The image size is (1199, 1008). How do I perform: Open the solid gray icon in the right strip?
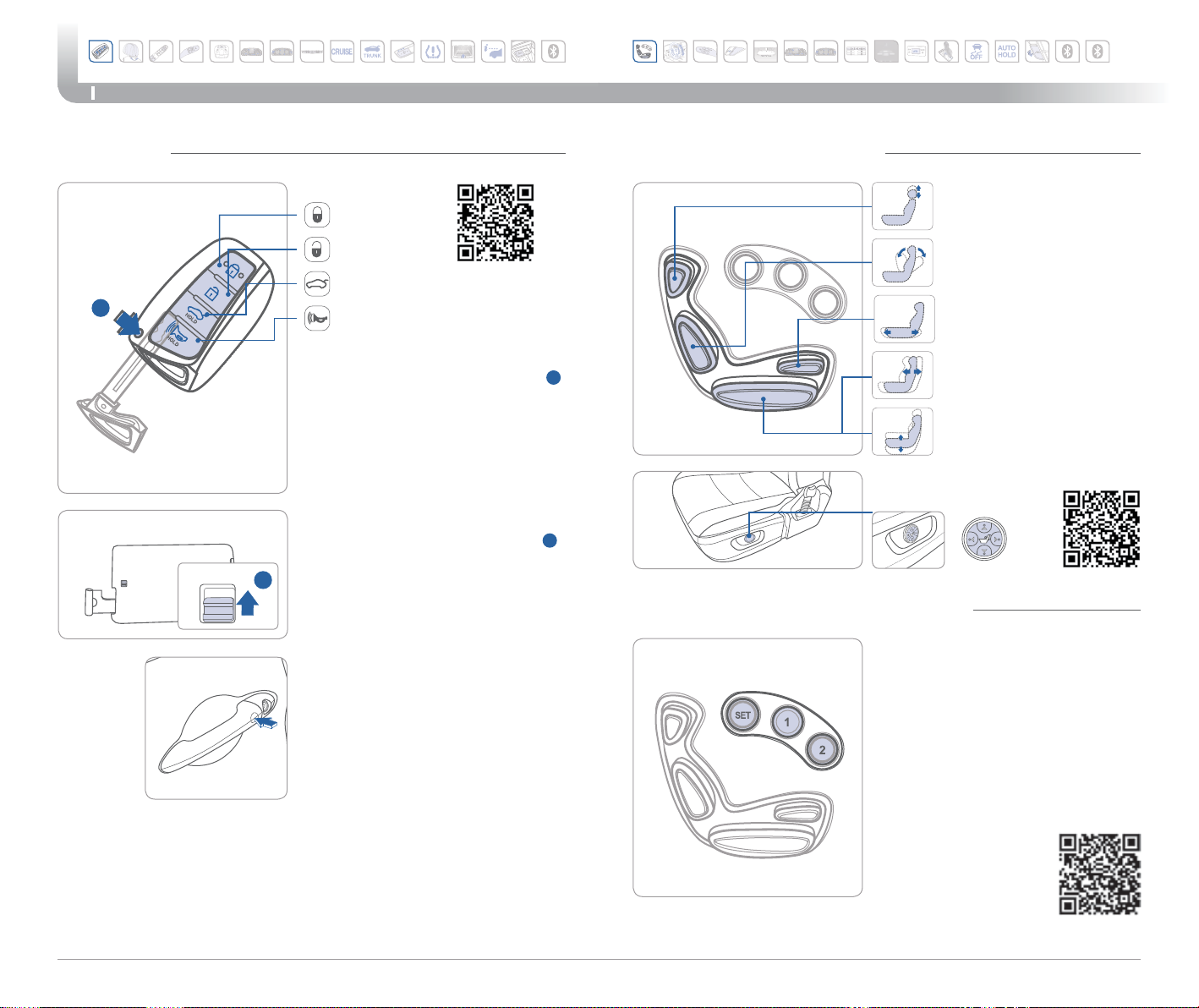[886, 52]
